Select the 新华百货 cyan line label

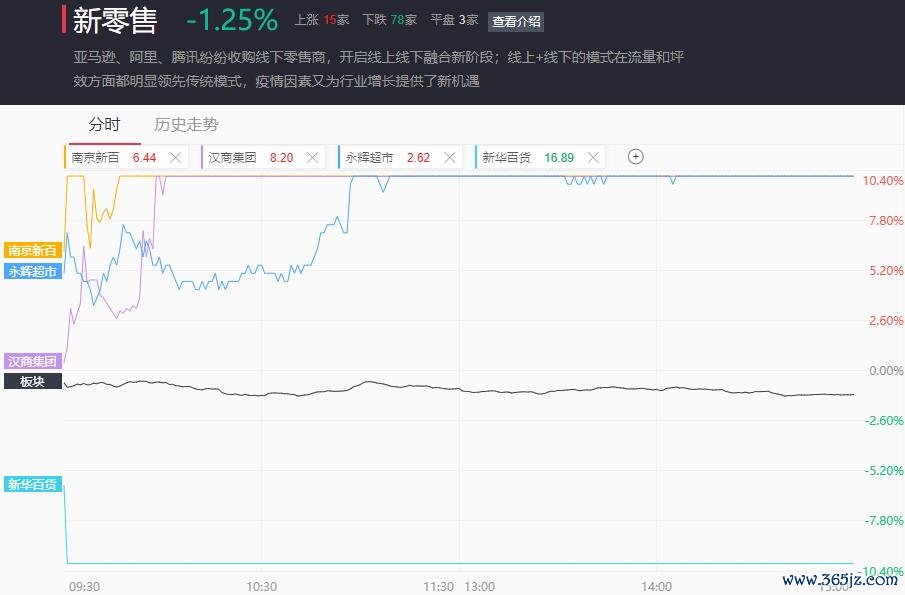pyautogui.click(x=32, y=484)
